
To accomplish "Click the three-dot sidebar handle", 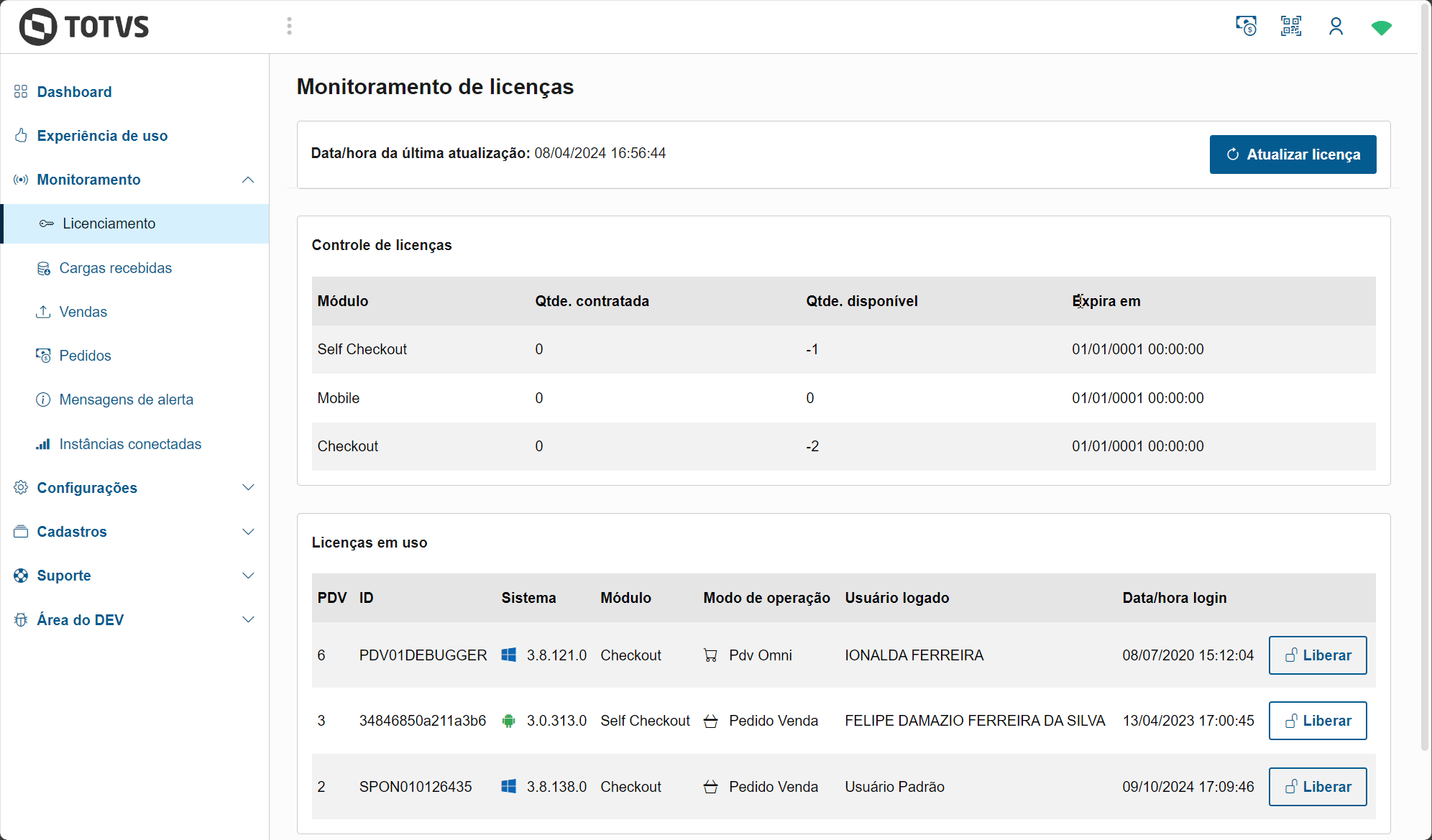I will tap(289, 27).
